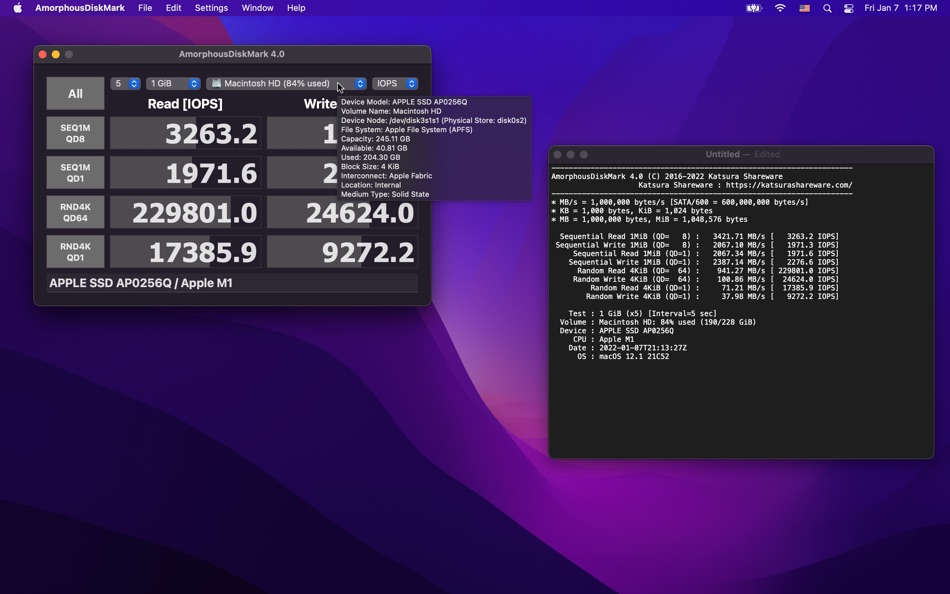Open the Apple menu
This screenshot has height=594, width=950.
18,8
